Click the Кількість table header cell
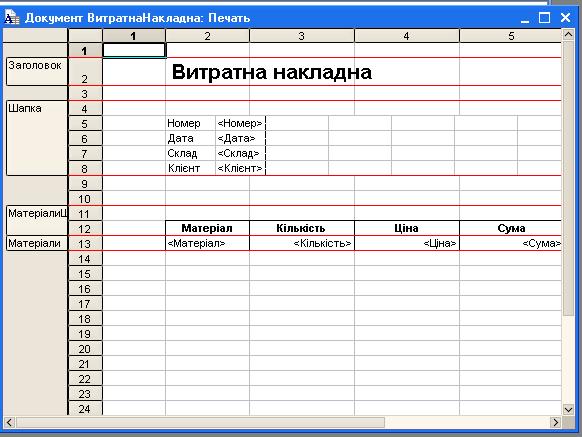 (302, 228)
